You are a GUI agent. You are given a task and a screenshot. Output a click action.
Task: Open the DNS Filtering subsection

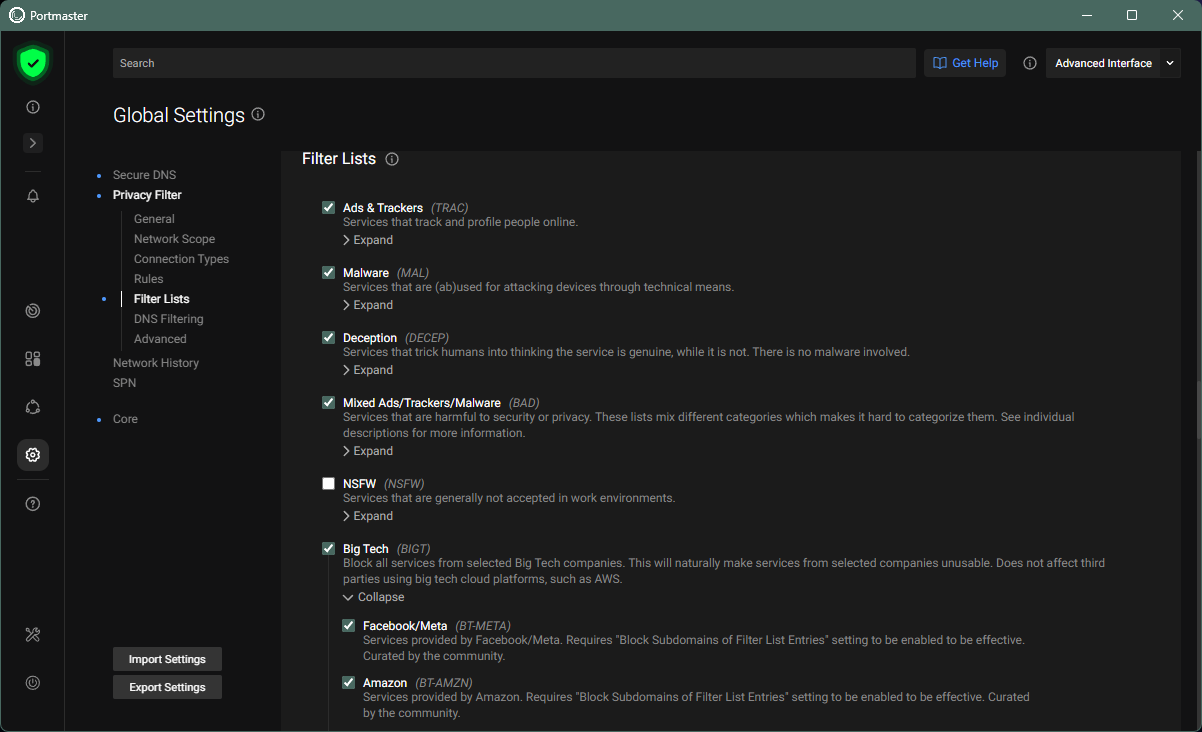(x=168, y=319)
